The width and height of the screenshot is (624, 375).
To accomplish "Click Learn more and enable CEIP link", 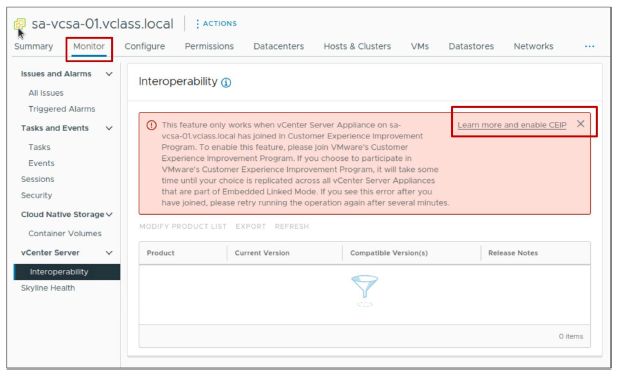I will [x=512, y=125].
